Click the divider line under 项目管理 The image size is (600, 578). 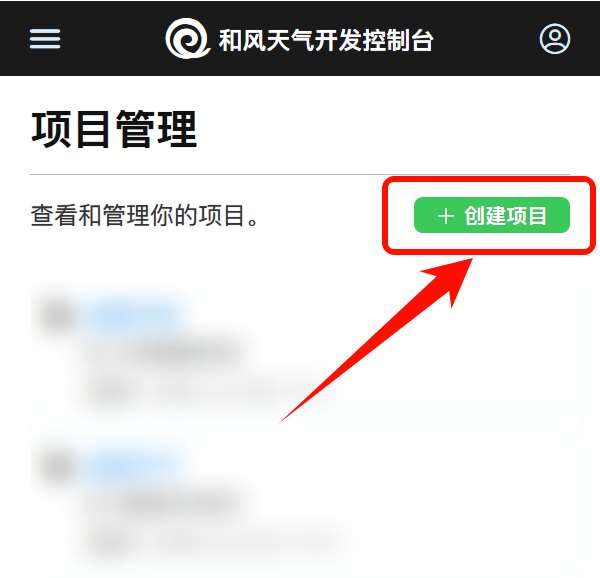[300, 174]
